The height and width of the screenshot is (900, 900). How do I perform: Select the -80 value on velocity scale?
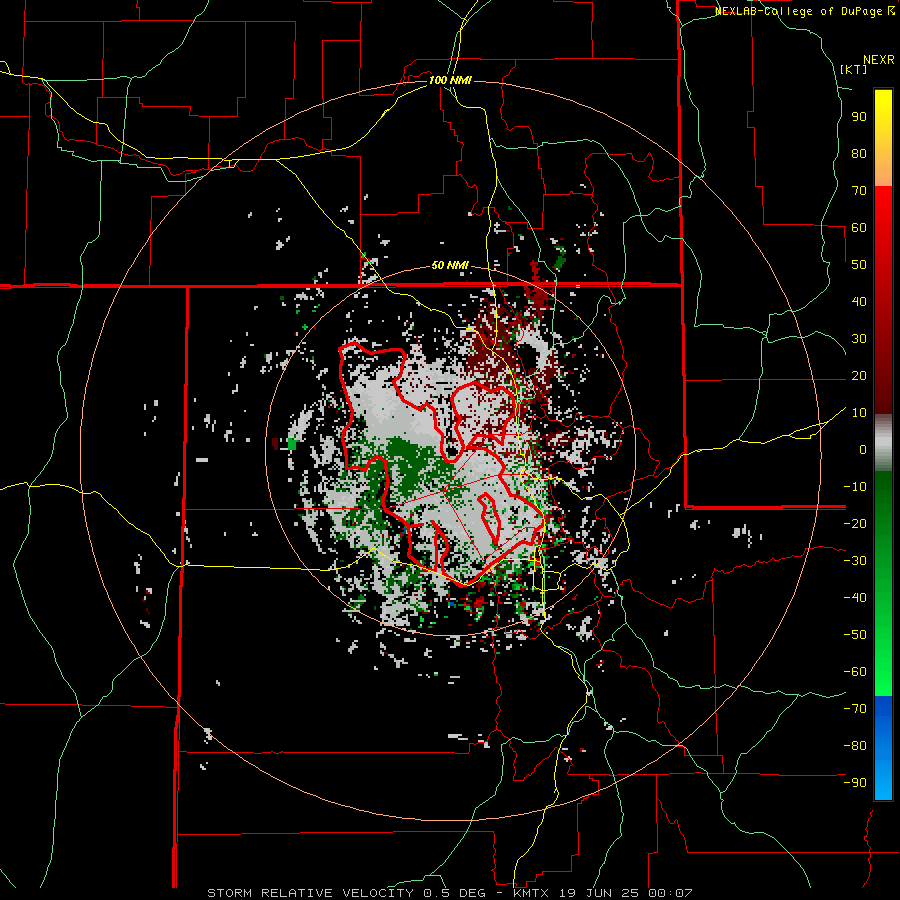point(855,746)
